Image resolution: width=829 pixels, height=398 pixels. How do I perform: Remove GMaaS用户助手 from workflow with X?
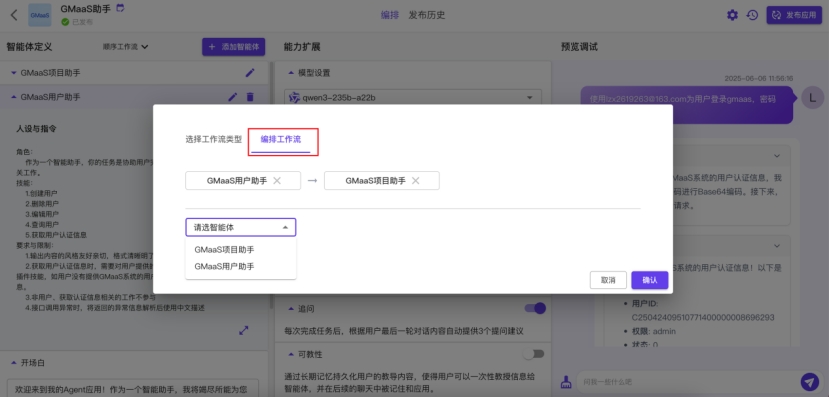point(277,181)
